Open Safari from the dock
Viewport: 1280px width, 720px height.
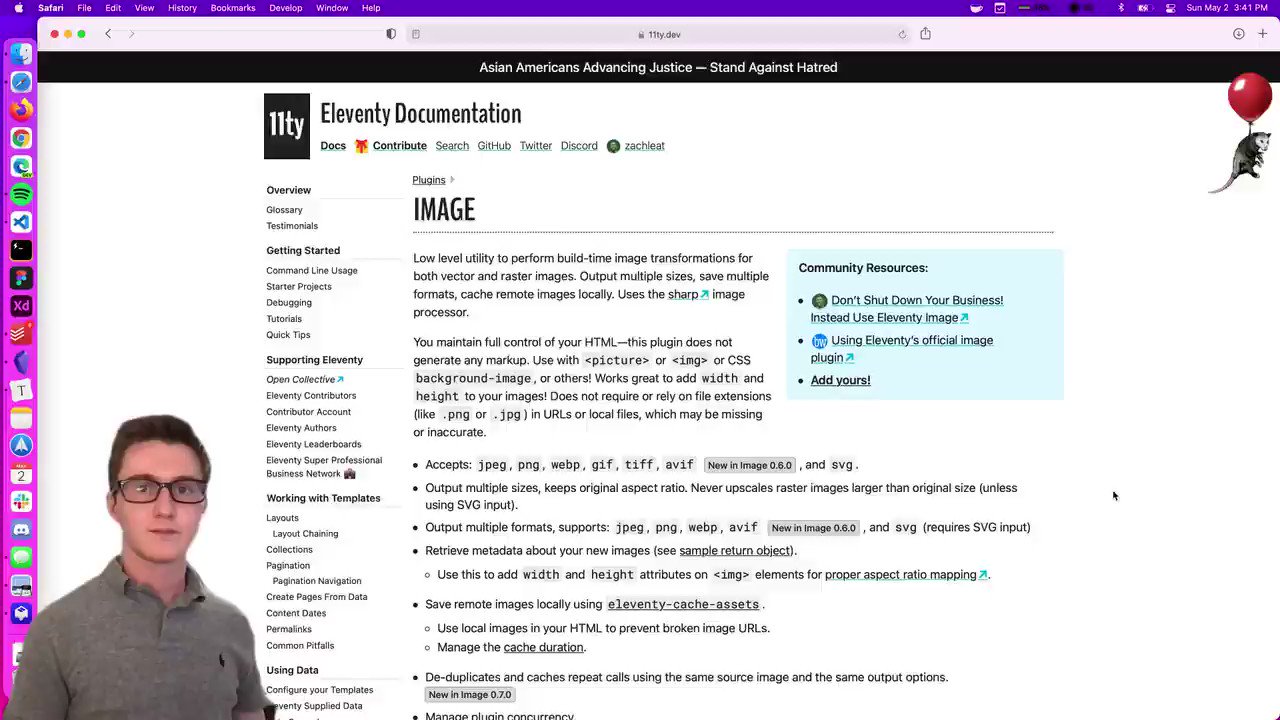click(21, 82)
